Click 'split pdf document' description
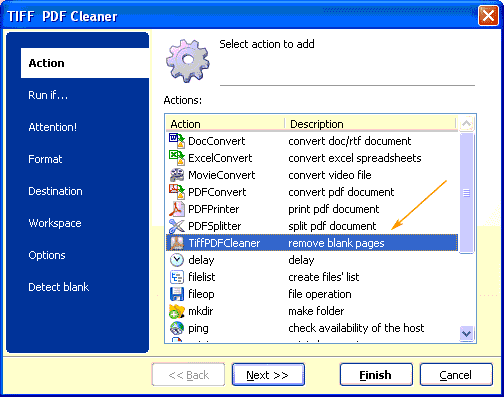Image resolution: width=504 pixels, height=397 pixels. click(332, 226)
